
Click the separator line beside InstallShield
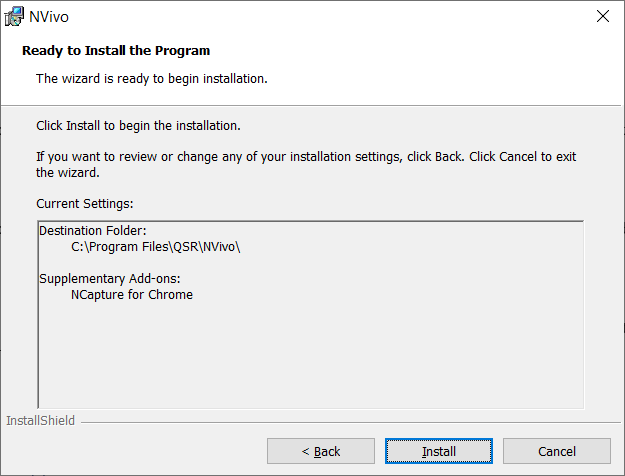click(x=351, y=422)
